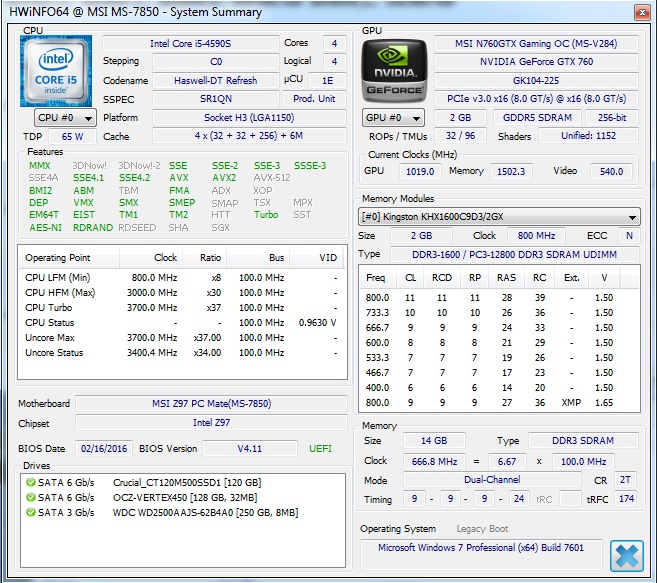657x583 pixels.
Task: Click the CL column header
Action: click(x=410, y=278)
